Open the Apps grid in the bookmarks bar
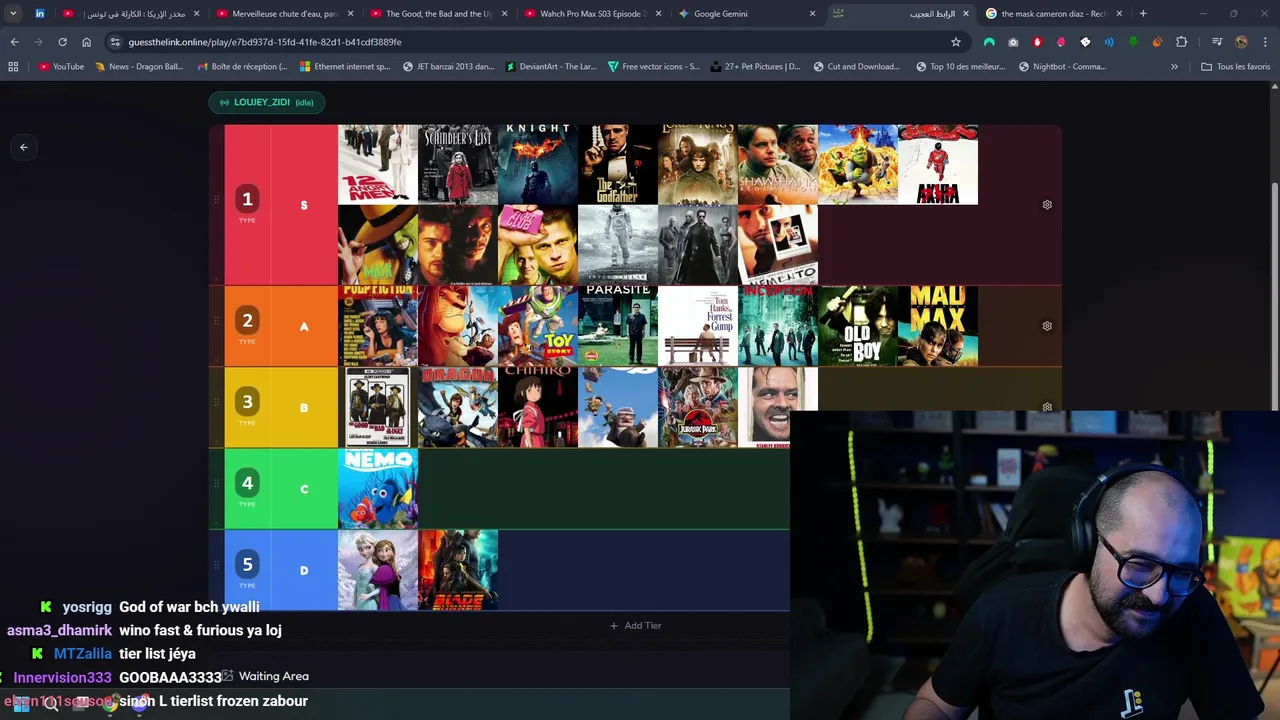Image resolution: width=1280 pixels, height=720 pixels. coord(13,67)
